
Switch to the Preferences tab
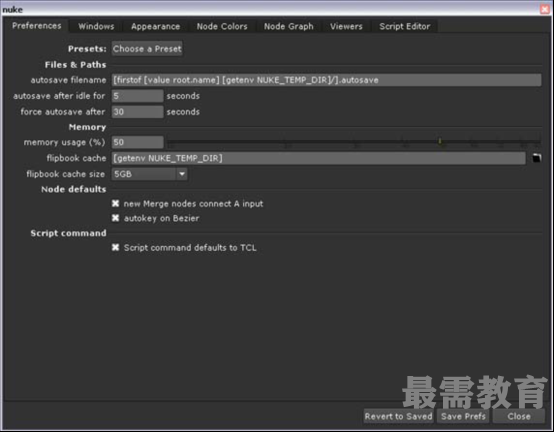(36, 26)
